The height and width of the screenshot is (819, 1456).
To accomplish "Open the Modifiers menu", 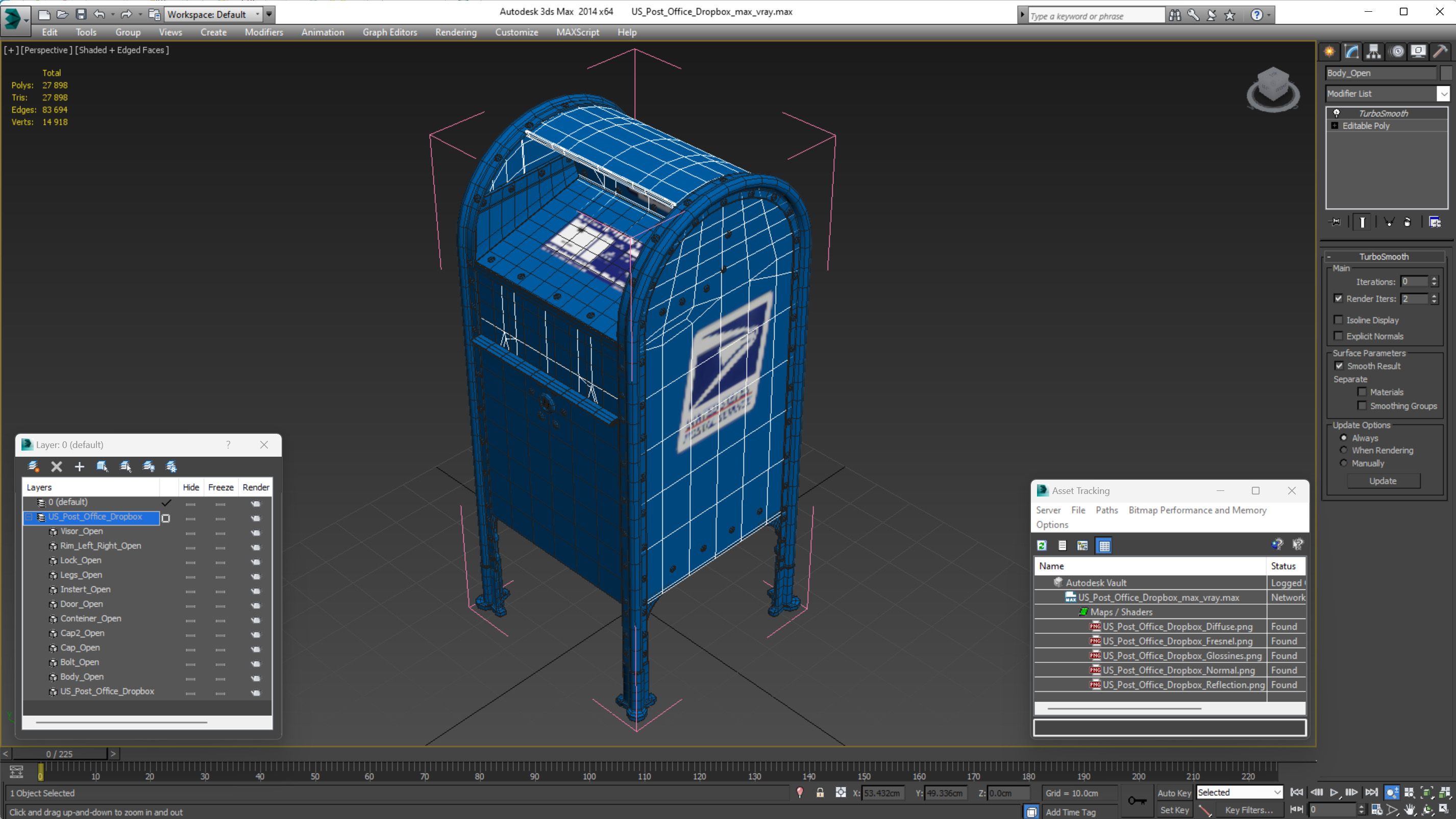I will [x=263, y=32].
